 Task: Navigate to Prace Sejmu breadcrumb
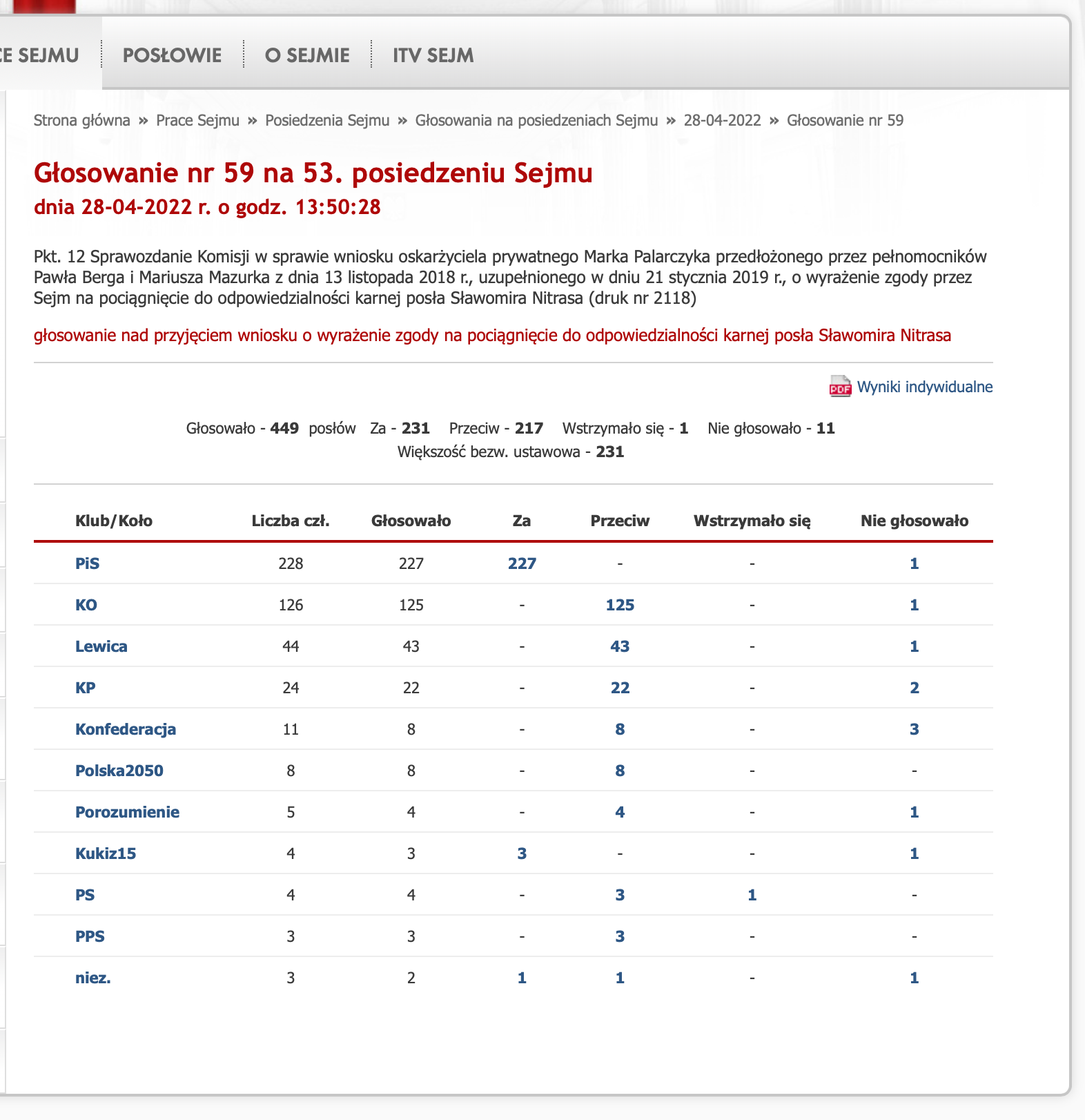[197, 120]
